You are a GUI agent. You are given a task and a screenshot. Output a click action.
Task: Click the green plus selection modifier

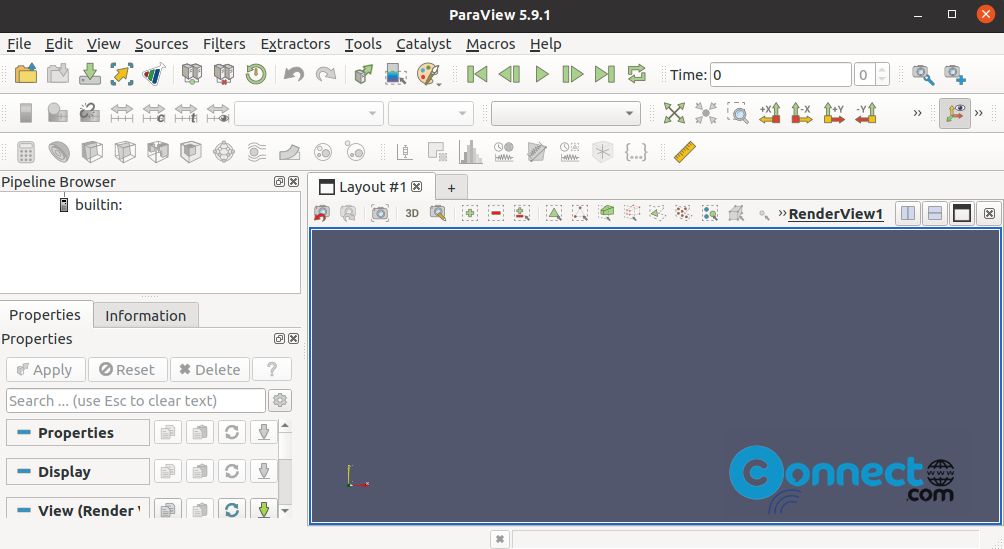tap(470, 213)
